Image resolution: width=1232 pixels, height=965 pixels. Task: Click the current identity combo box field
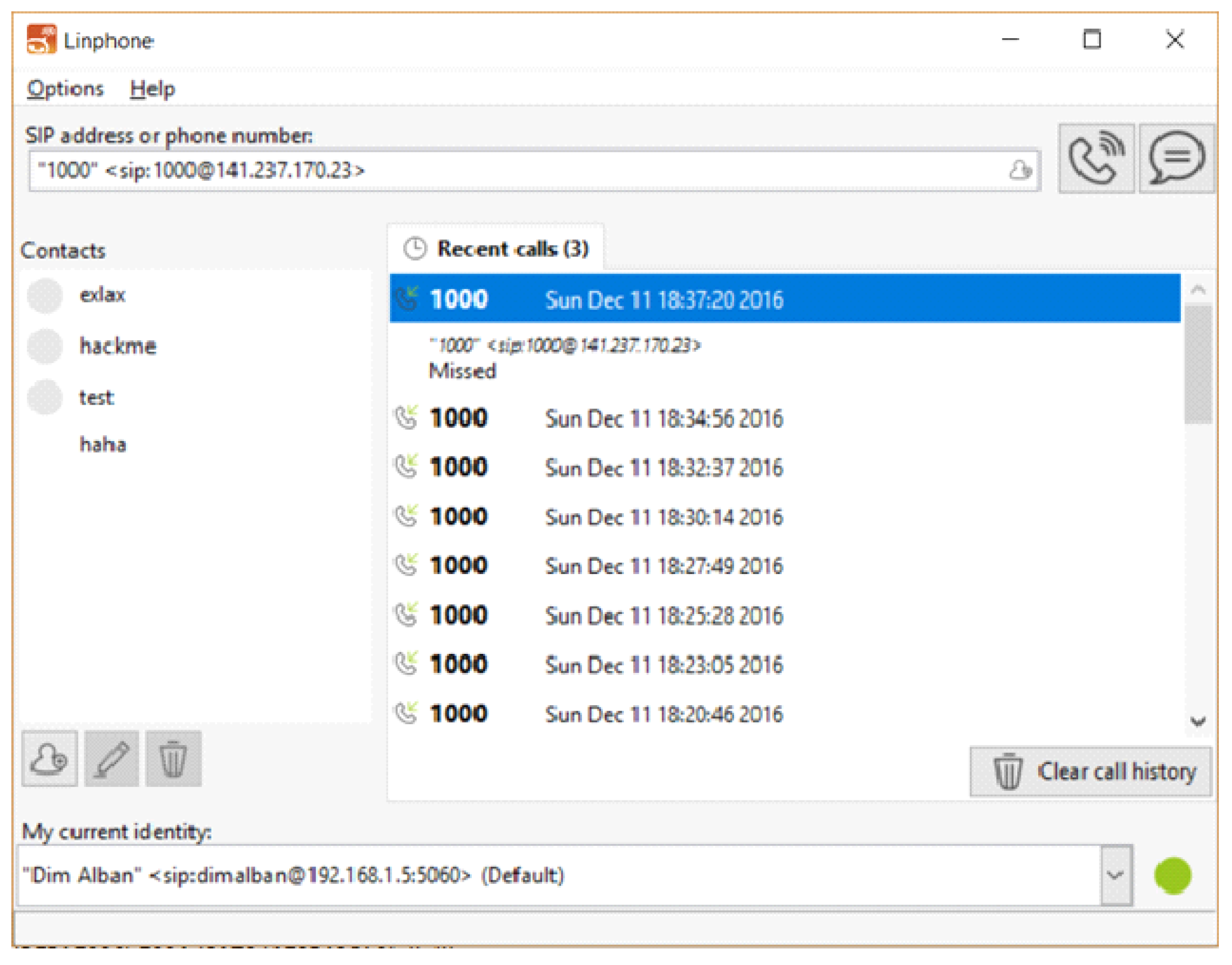[559, 876]
